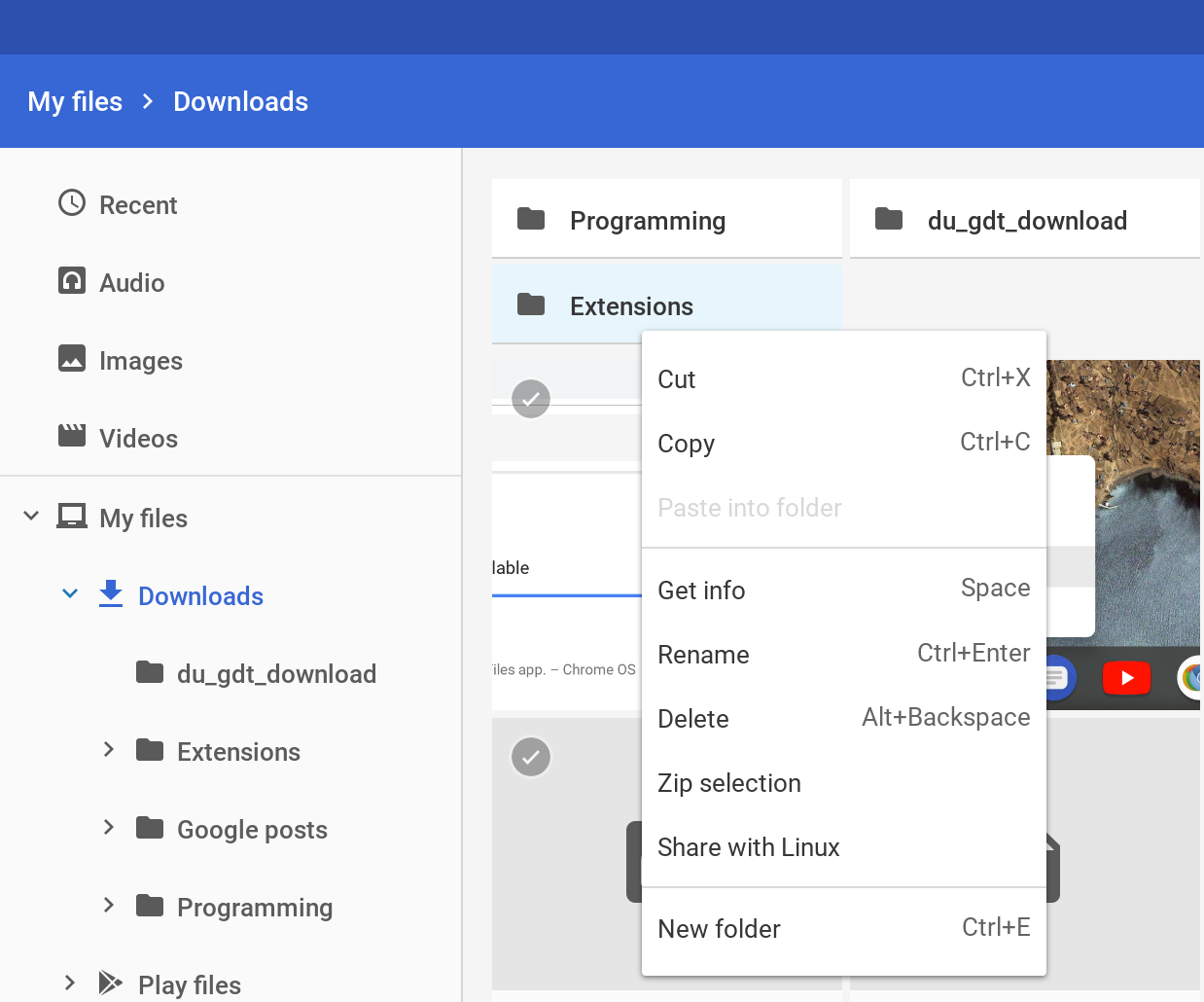Click the Images picture icon
Screen dimensions: 1204x1002
click(72, 359)
